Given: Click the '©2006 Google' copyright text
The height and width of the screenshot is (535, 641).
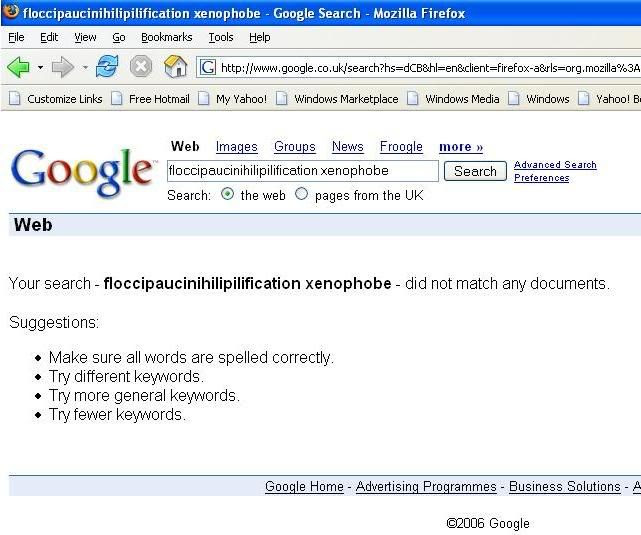Looking at the screenshot, I should click(488, 523).
